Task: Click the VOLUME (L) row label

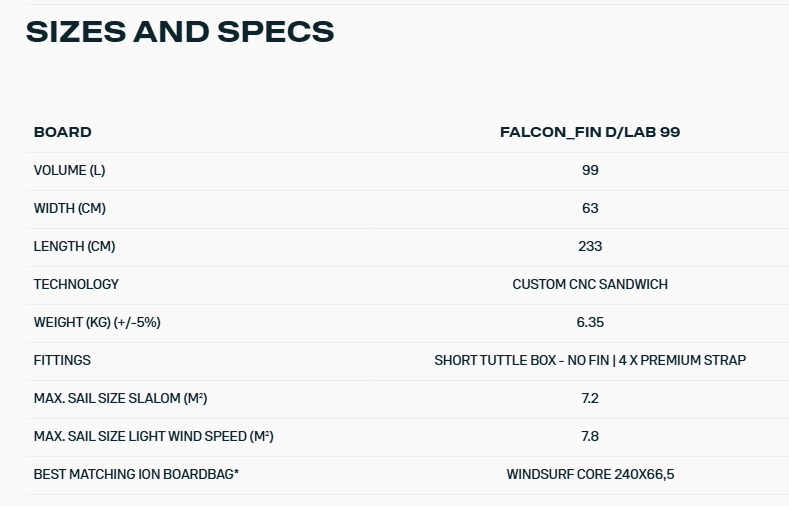Action: point(69,170)
